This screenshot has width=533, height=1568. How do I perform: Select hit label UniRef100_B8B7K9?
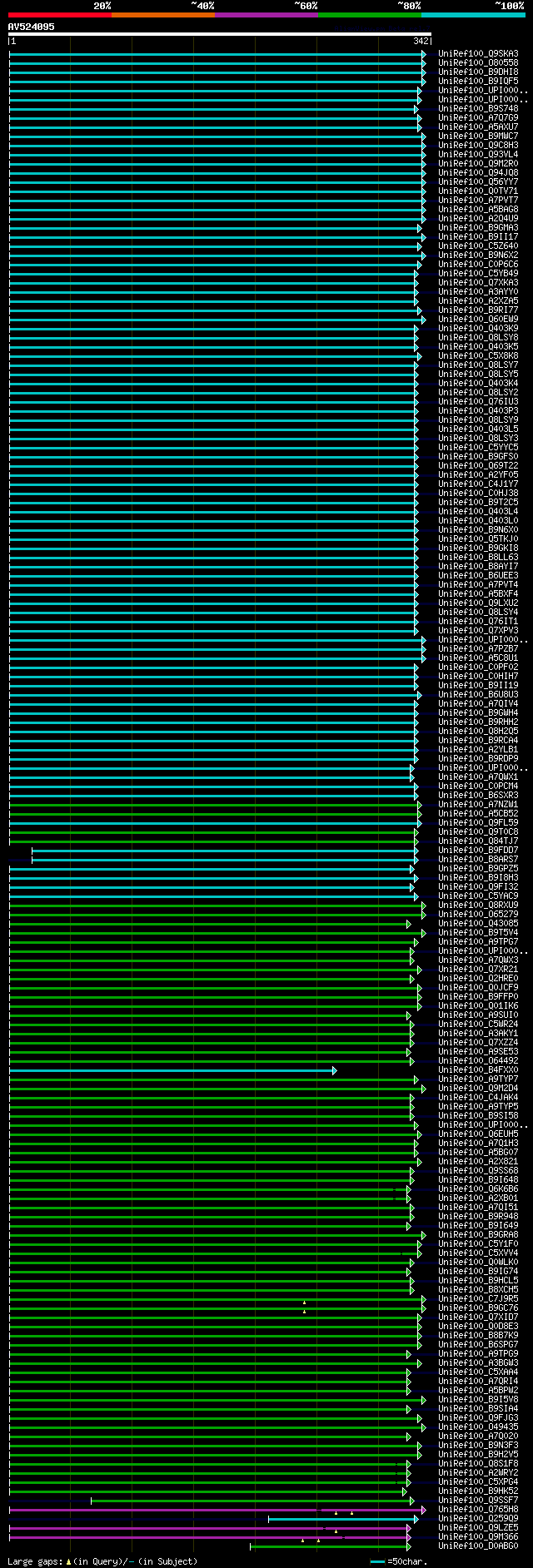click(478, 1336)
